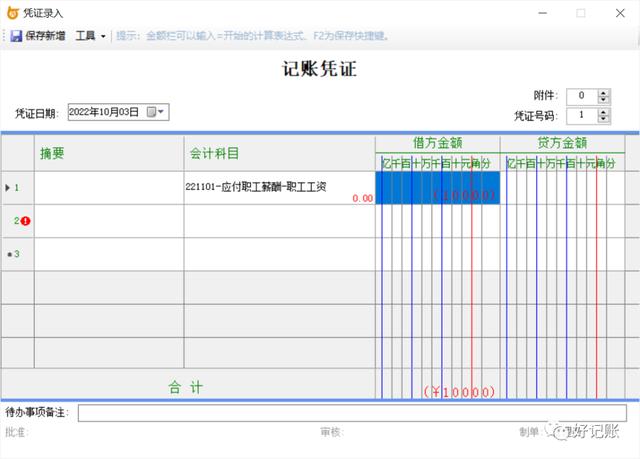The height and width of the screenshot is (459, 640).
Task: Click the 附件 number field
Action: [582, 96]
